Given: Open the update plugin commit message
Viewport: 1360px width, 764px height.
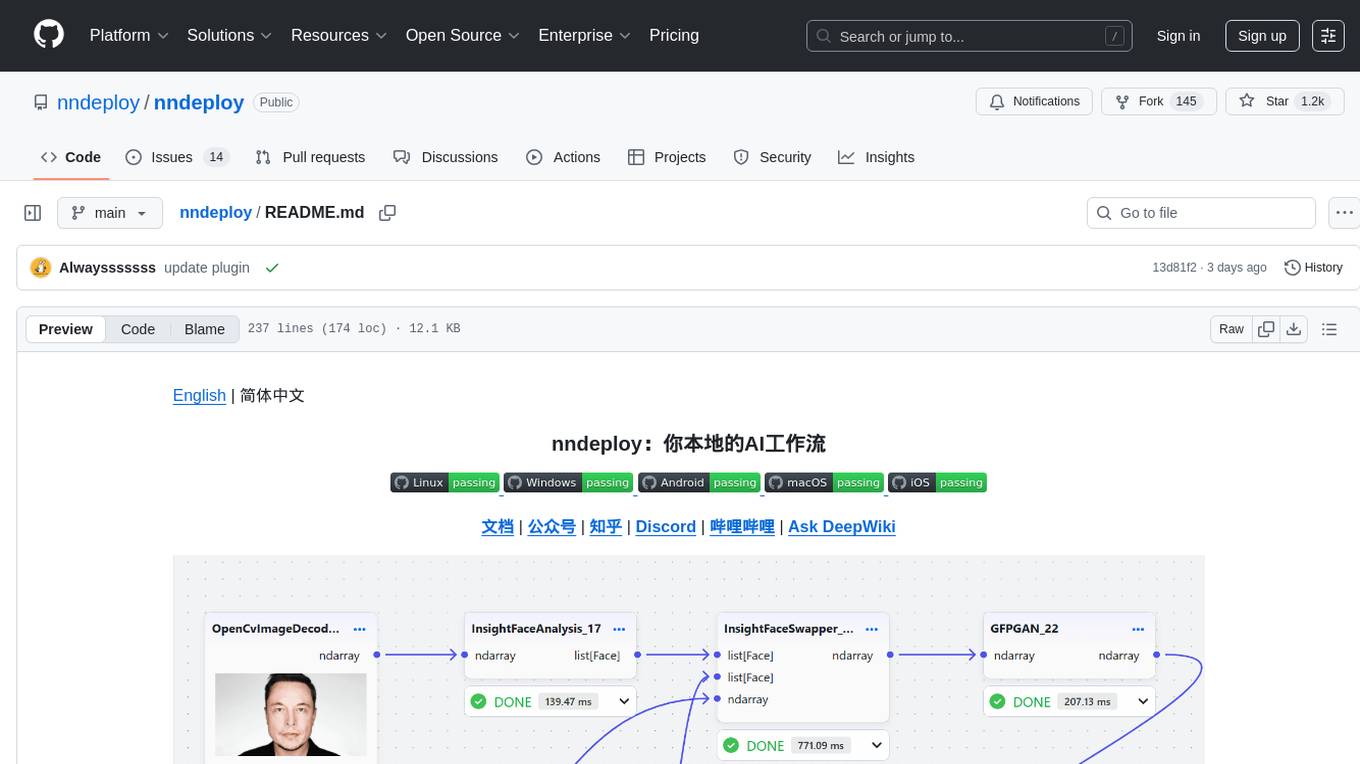Looking at the screenshot, I should (x=207, y=267).
